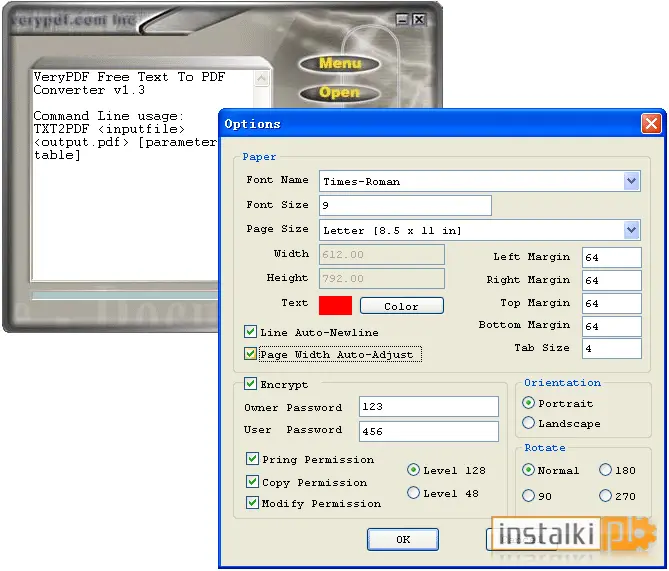The width and height of the screenshot is (669, 571).
Task: Select Level 128 encryption radio button
Action: tap(413, 470)
